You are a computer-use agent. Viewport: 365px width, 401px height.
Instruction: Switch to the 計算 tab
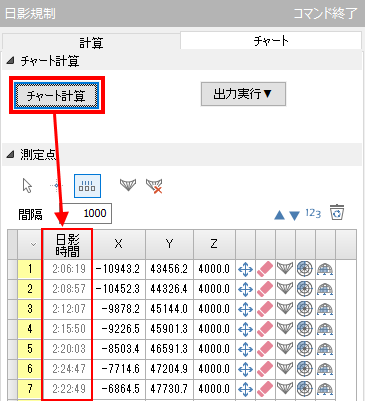click(x=91, y=42)
